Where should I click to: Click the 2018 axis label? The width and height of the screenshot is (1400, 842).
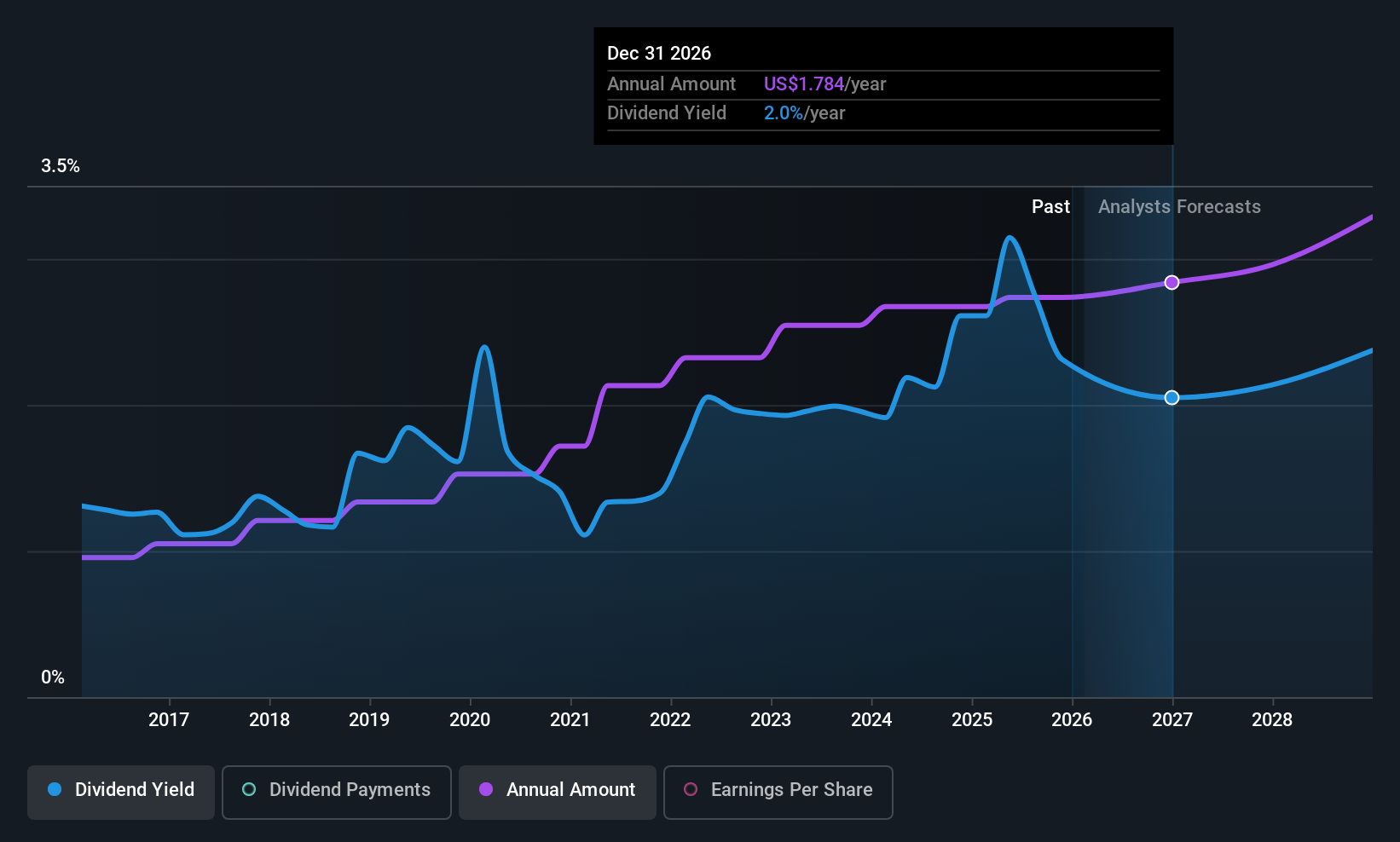click(269, 720)
